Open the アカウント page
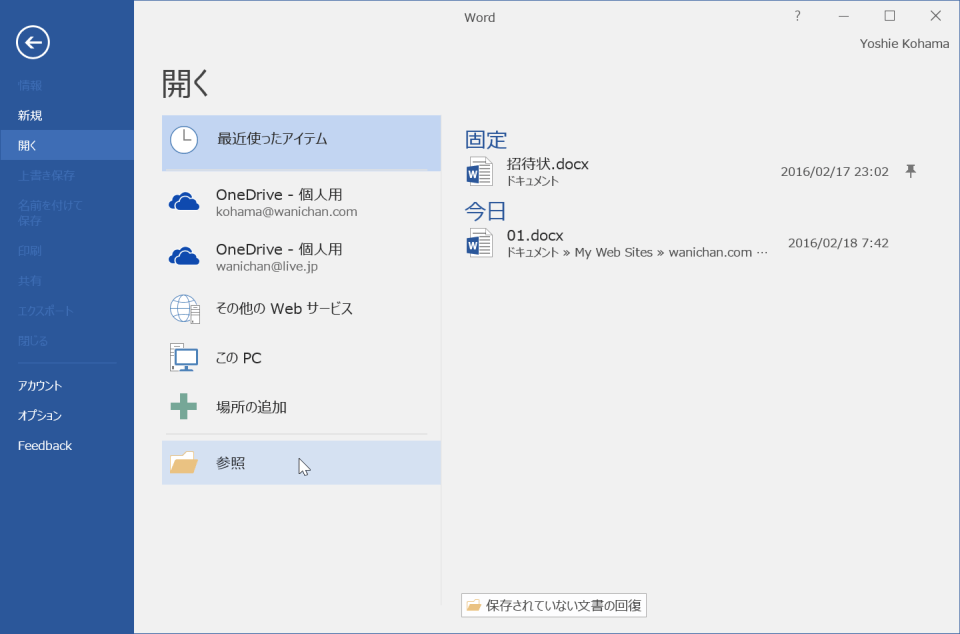This screenshot has height=634, width=960. pyautogui.click(x=40, y=386)
